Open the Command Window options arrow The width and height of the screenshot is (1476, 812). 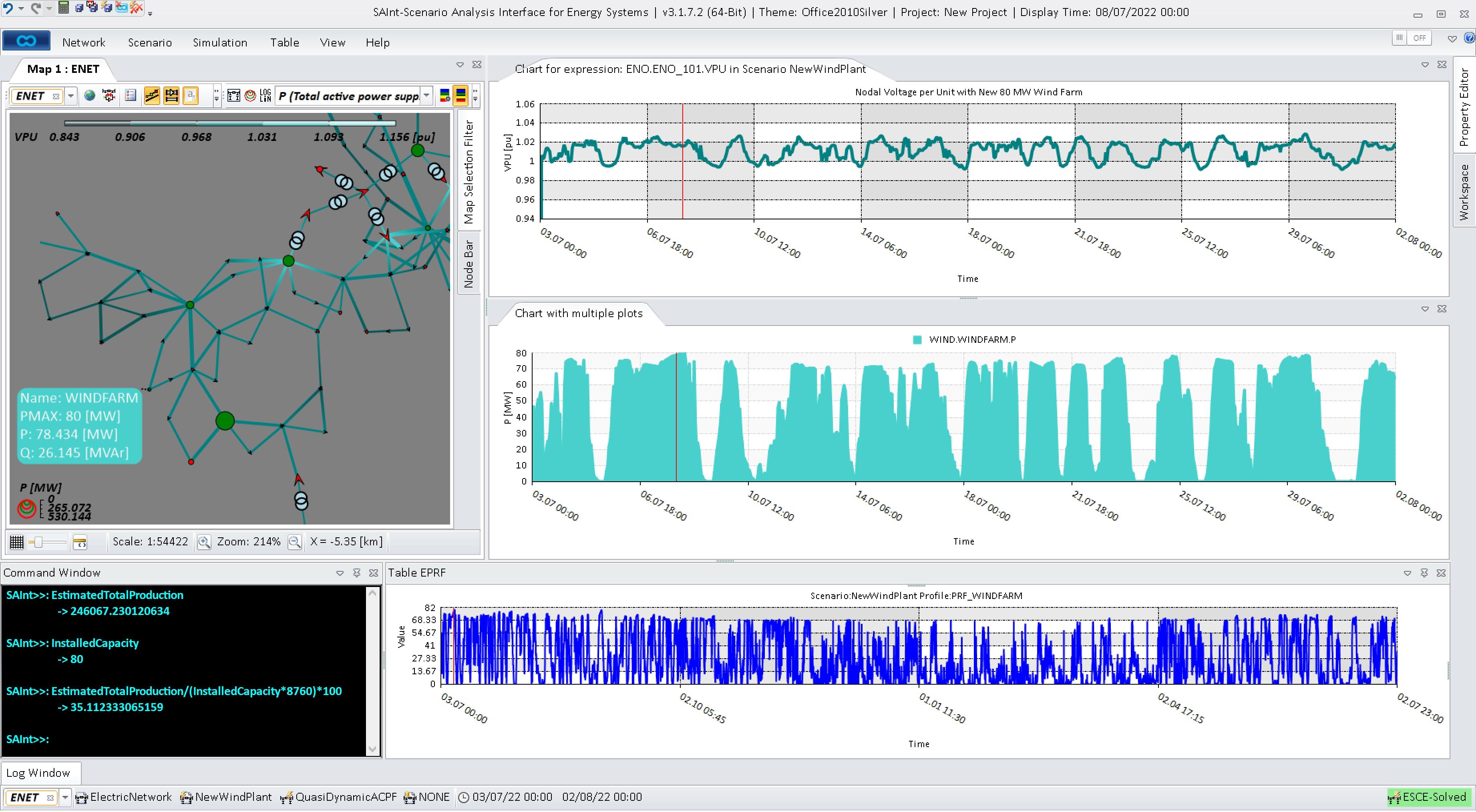[340, 573]
